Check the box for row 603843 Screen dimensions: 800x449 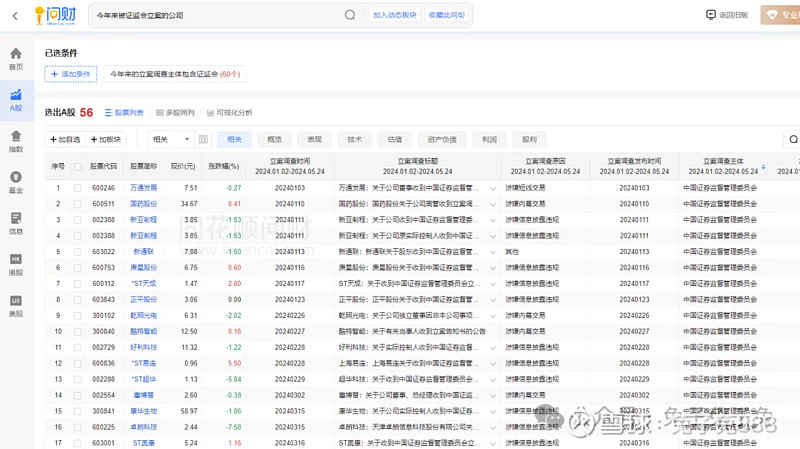point(78,300)
